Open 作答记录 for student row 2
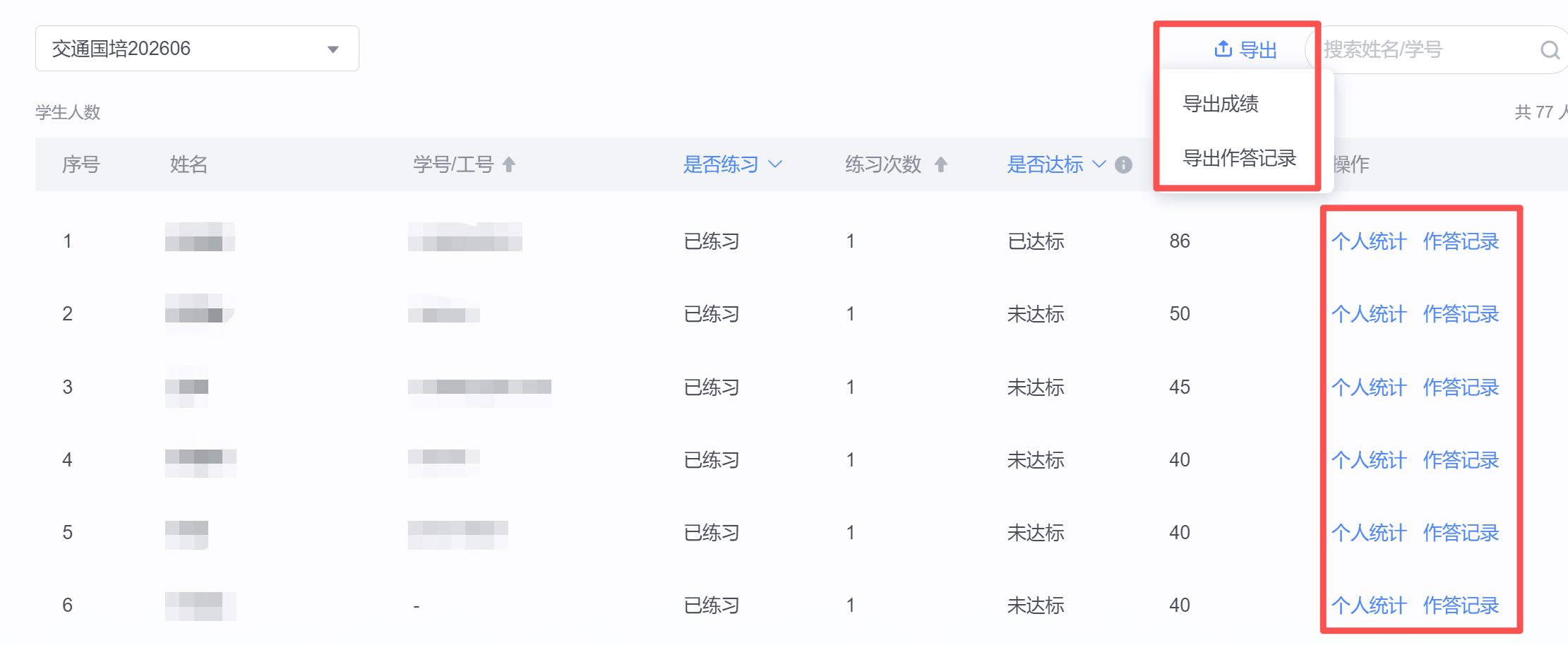1568x645 pixels. [1461, 314]
